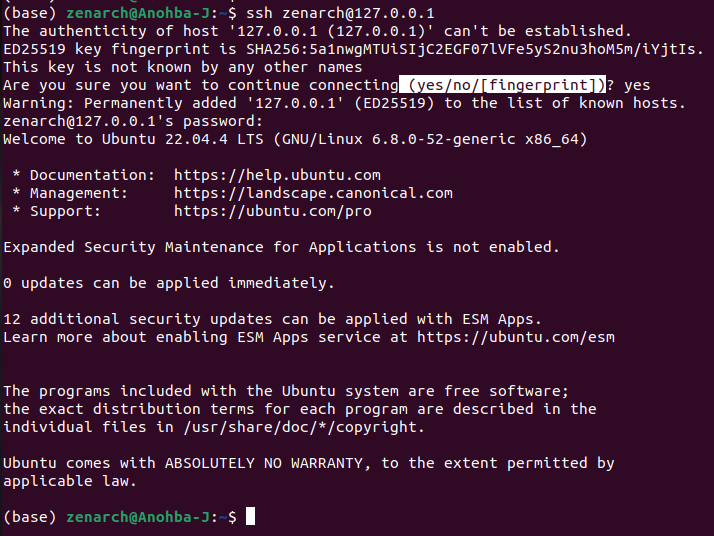The height and width of the screenshot is (536, 714).
Task: Click the https://help.ubuntu.com documentation link
Action: coord(277,175)
